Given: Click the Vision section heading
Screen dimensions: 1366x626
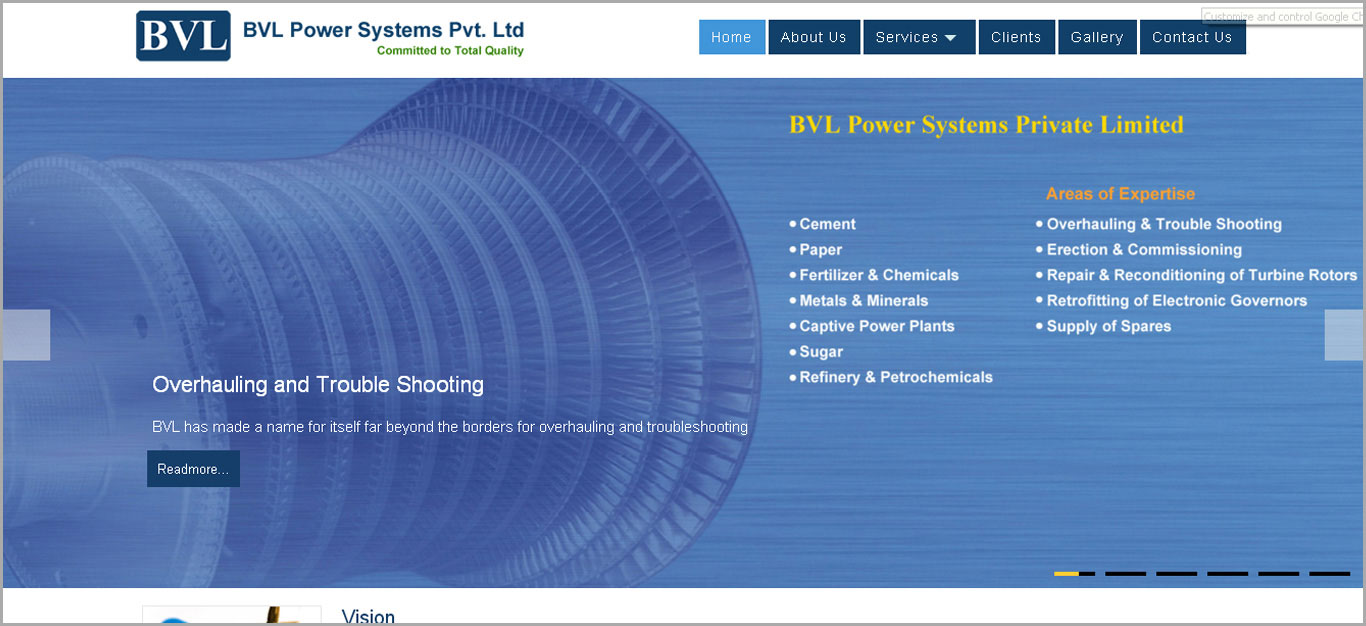Looking at the screenshot, I should pos(368,616).
